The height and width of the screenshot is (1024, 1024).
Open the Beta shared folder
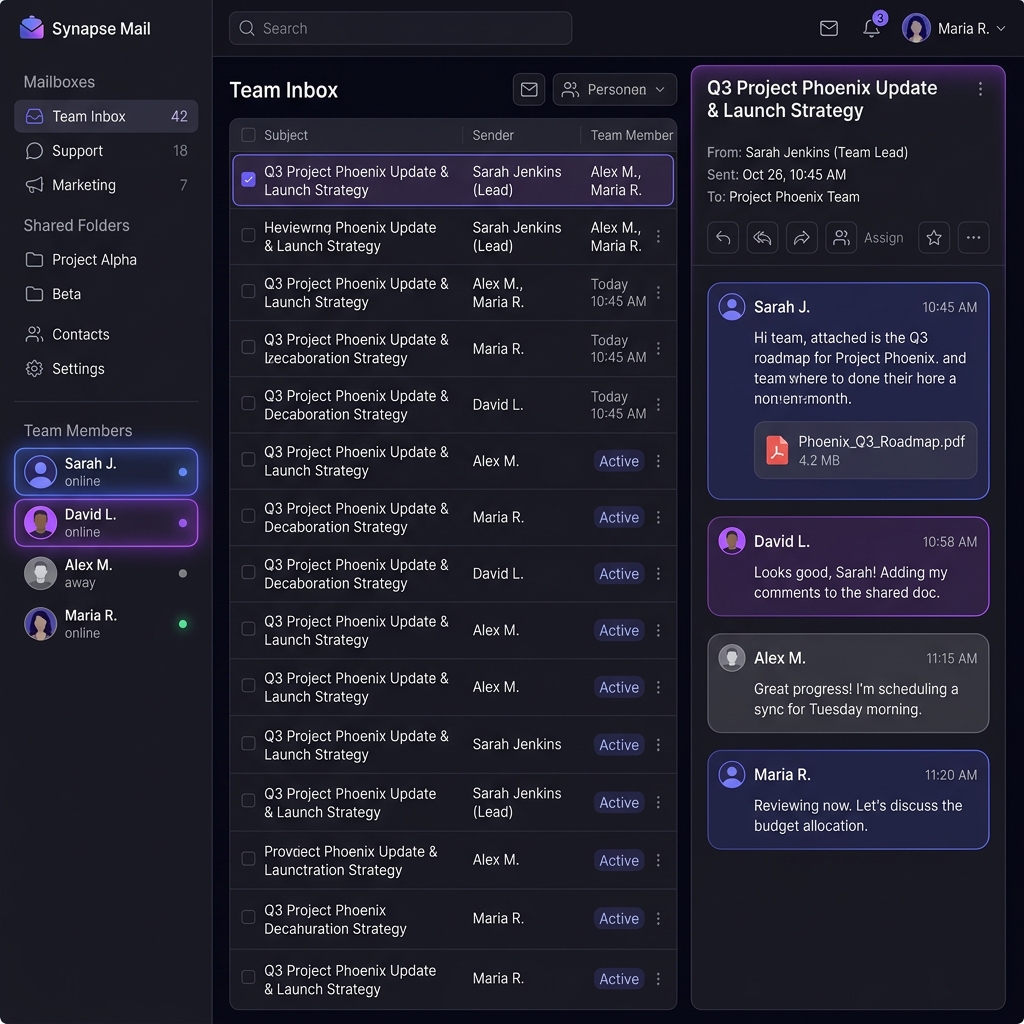(106, 294)
